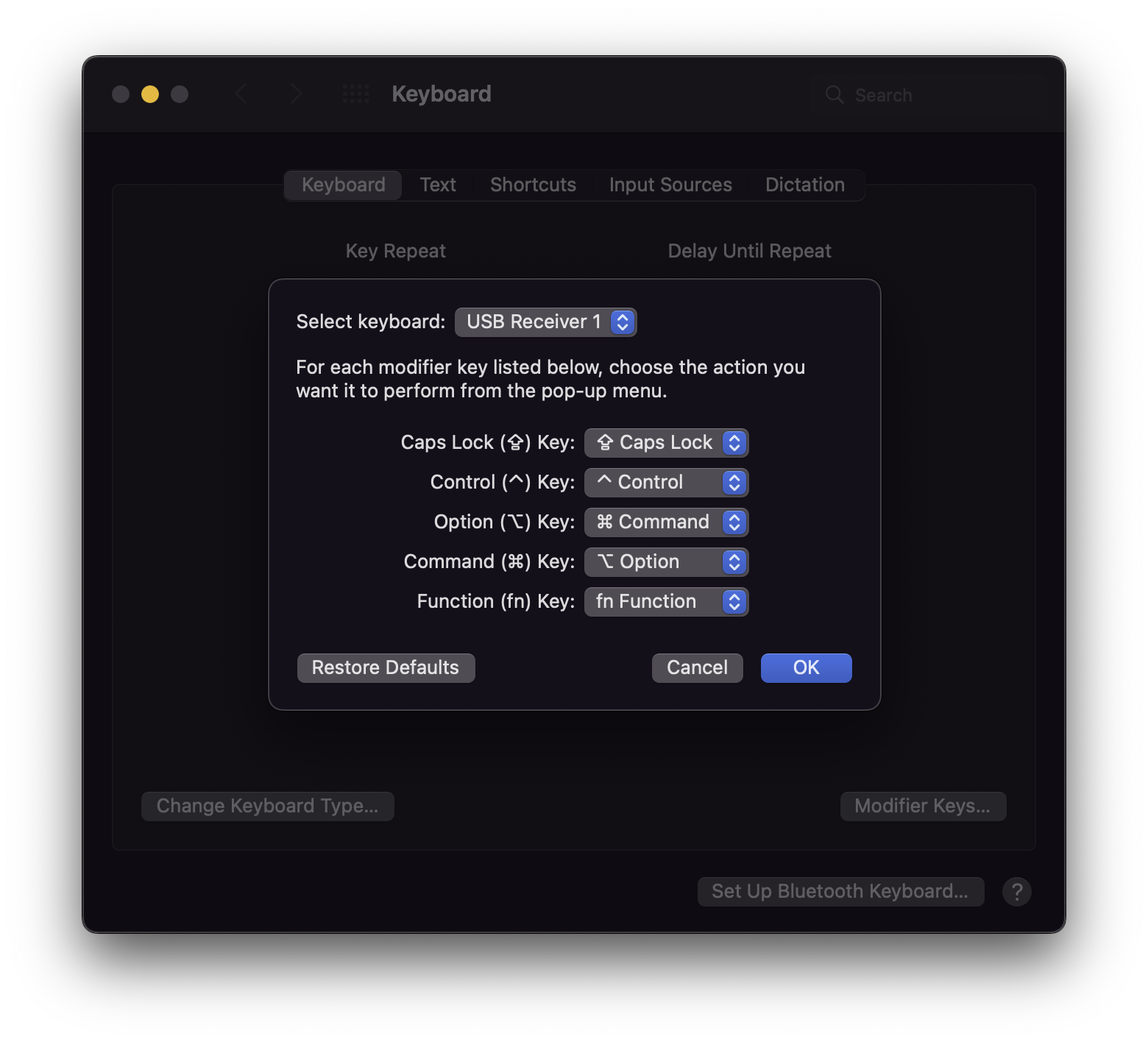Open the Show All preferences grid icon
The image size is (1148, 1042).
click(x=355, y=93)
